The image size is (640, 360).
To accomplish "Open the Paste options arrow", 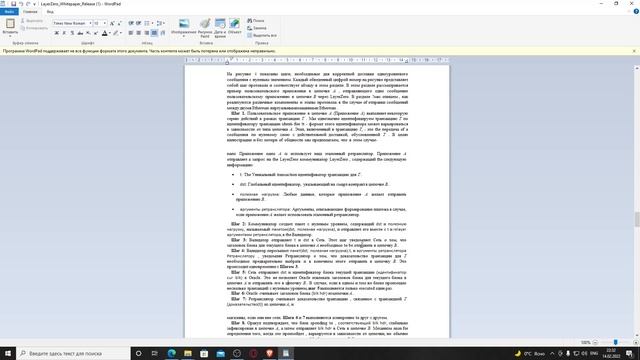I will click(10, 36).
